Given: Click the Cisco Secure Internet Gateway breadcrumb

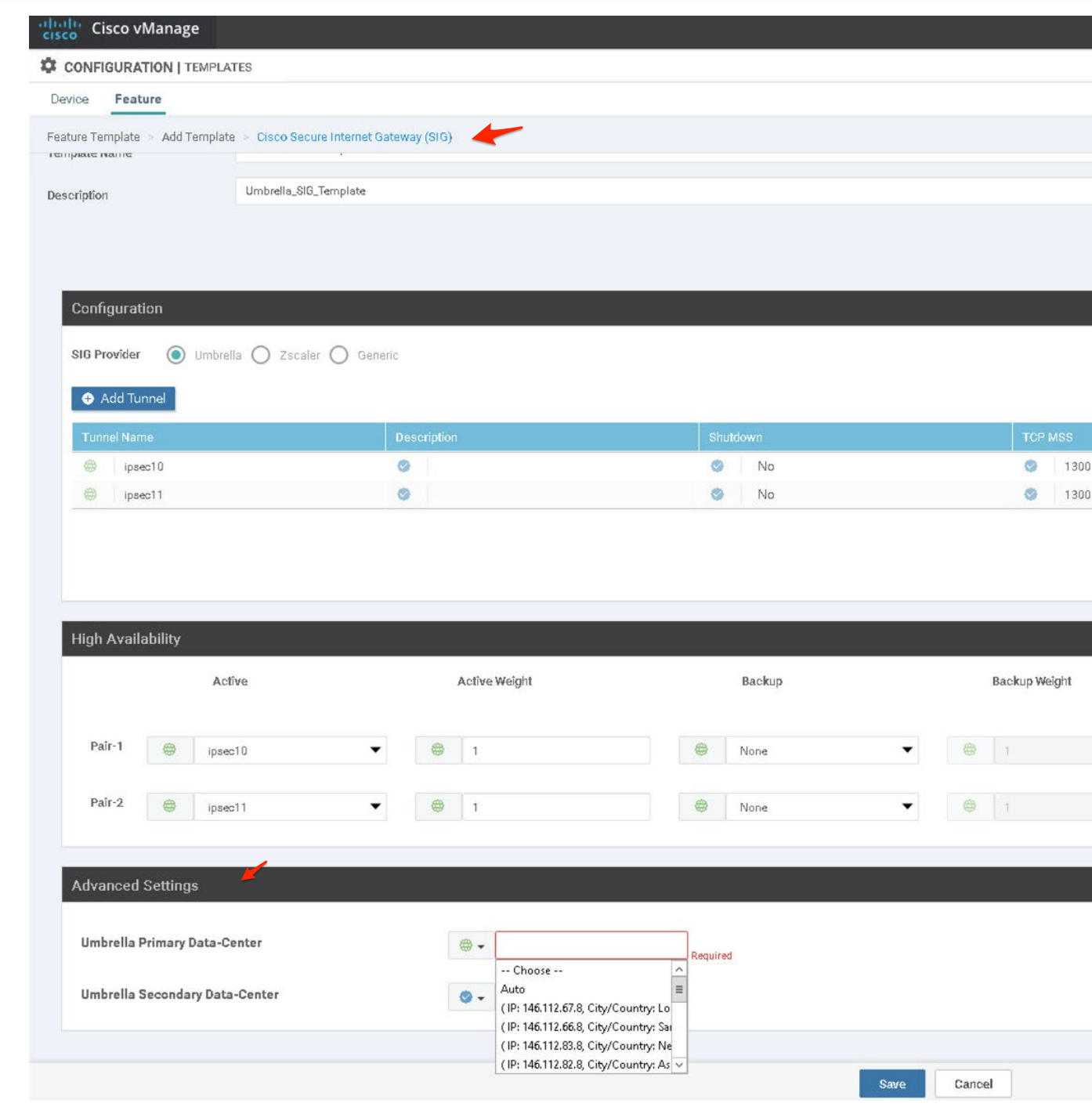Looking at the screenshot, I should [x=355, y=136].
